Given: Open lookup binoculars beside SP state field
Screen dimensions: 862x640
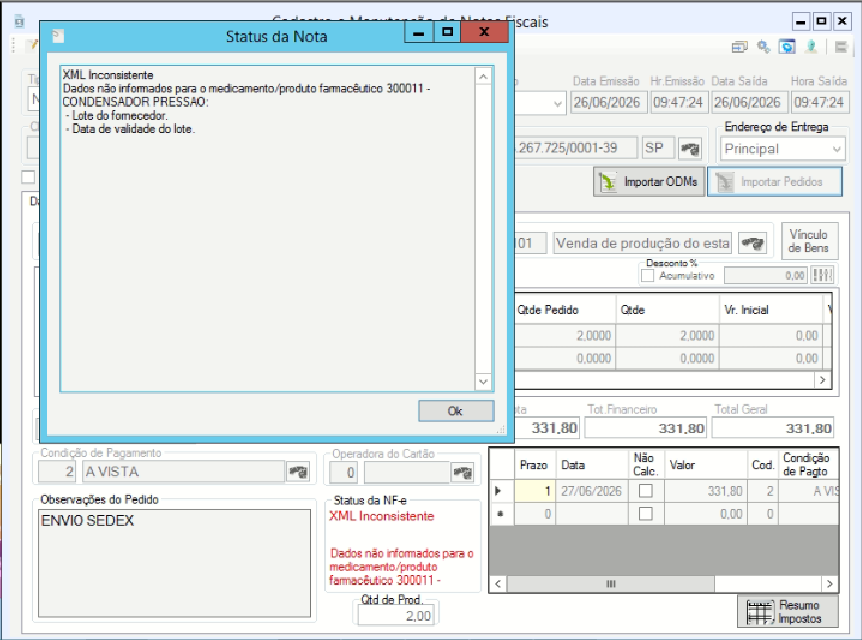Looking at the screenshot, I should (690, 148).
